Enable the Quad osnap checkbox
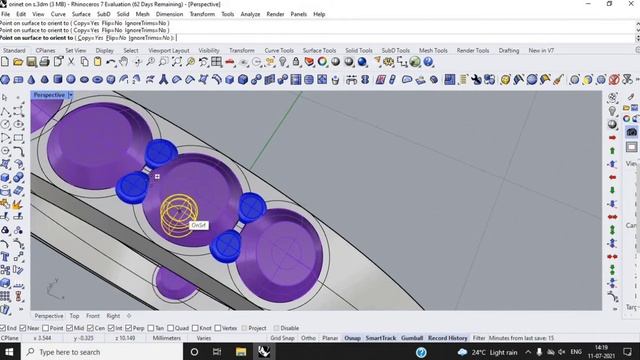This screenshot has height=360, width=640. 171,328
